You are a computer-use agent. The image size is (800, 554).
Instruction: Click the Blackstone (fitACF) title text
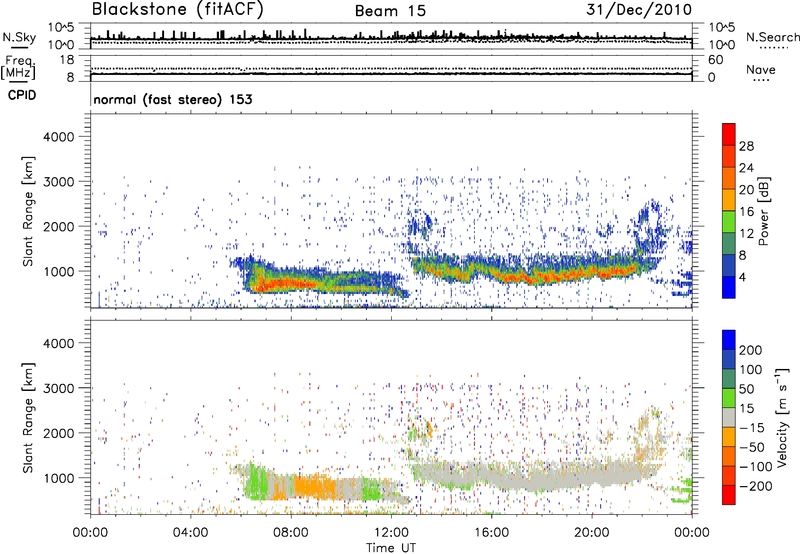177,10
